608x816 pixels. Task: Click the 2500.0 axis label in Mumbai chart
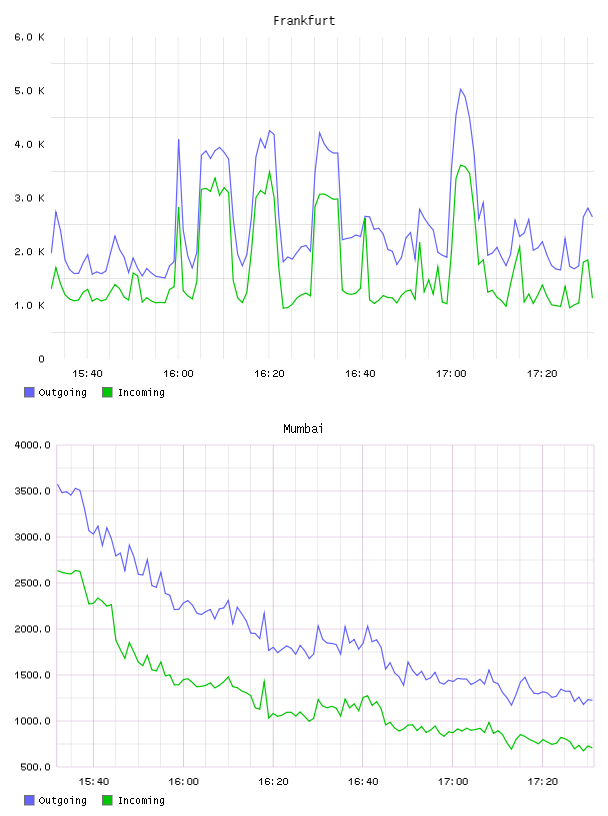(x=33, y=583)
